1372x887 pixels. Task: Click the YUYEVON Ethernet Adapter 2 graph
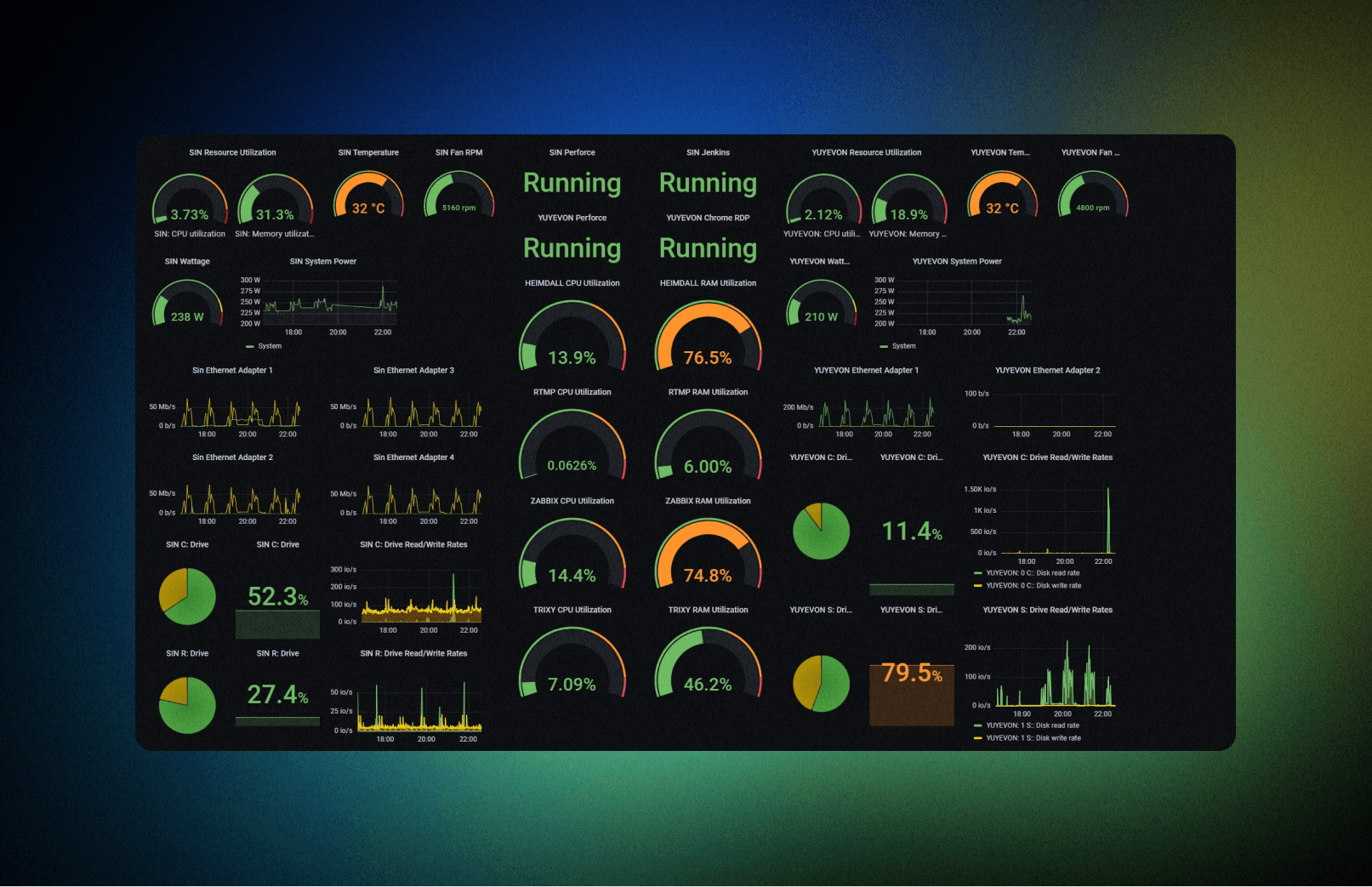pos(1054,410)
